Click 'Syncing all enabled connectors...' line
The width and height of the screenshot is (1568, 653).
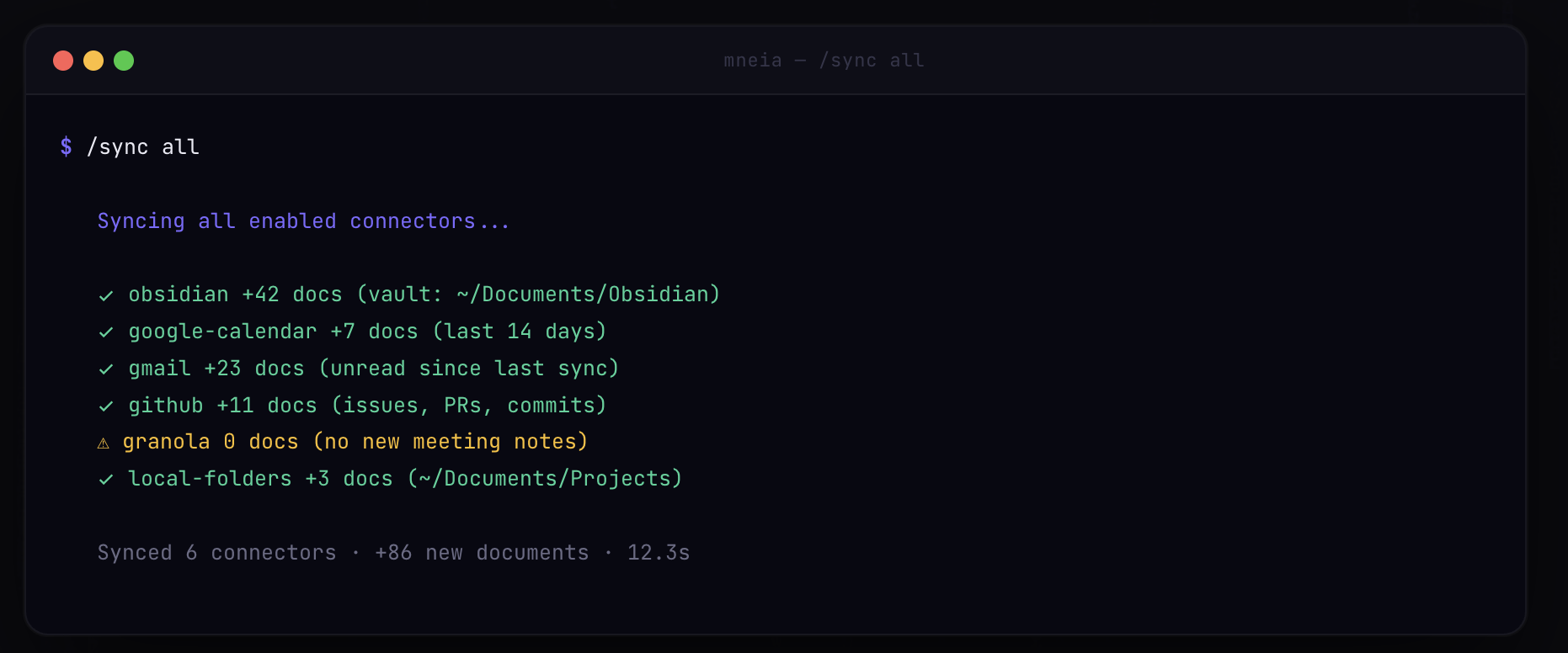(303, 221)
